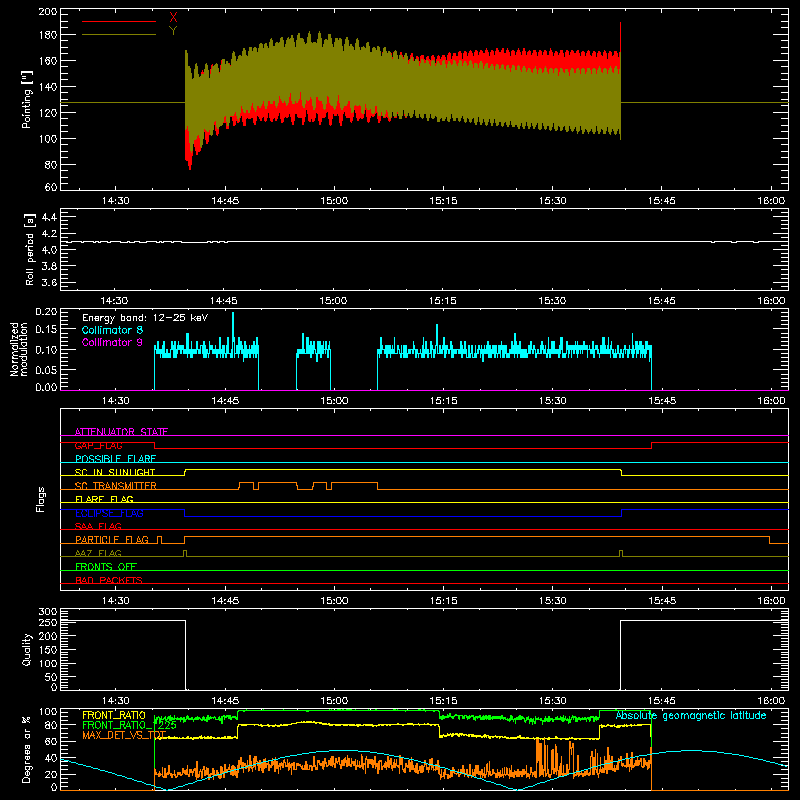Image resolution: width=800 pixels, height=800 pixels.
Task: Click 14:45 time label under Pointing plot
Action: [225, 201]
